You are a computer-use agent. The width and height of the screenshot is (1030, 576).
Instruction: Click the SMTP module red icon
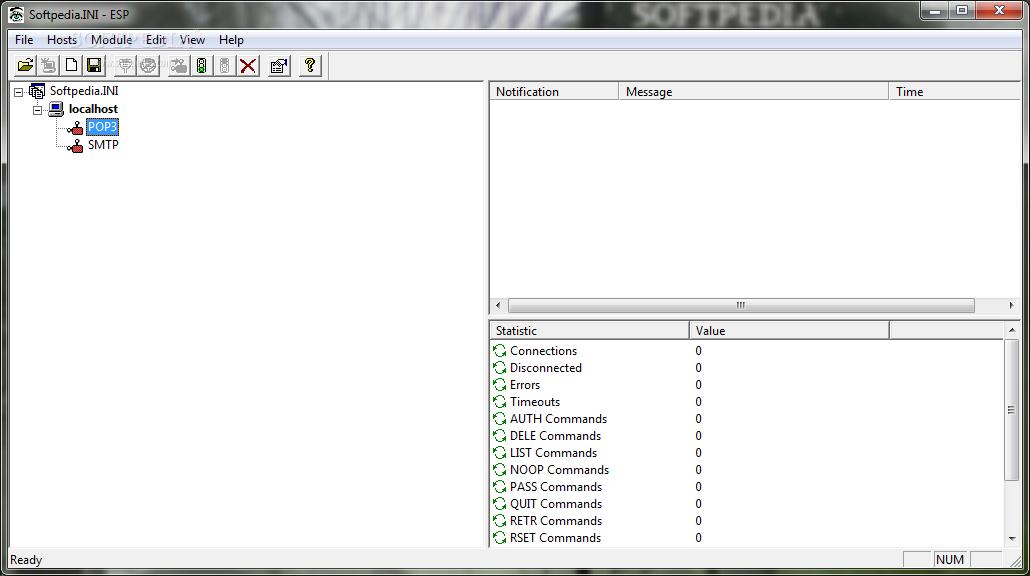tap(76, 145)
